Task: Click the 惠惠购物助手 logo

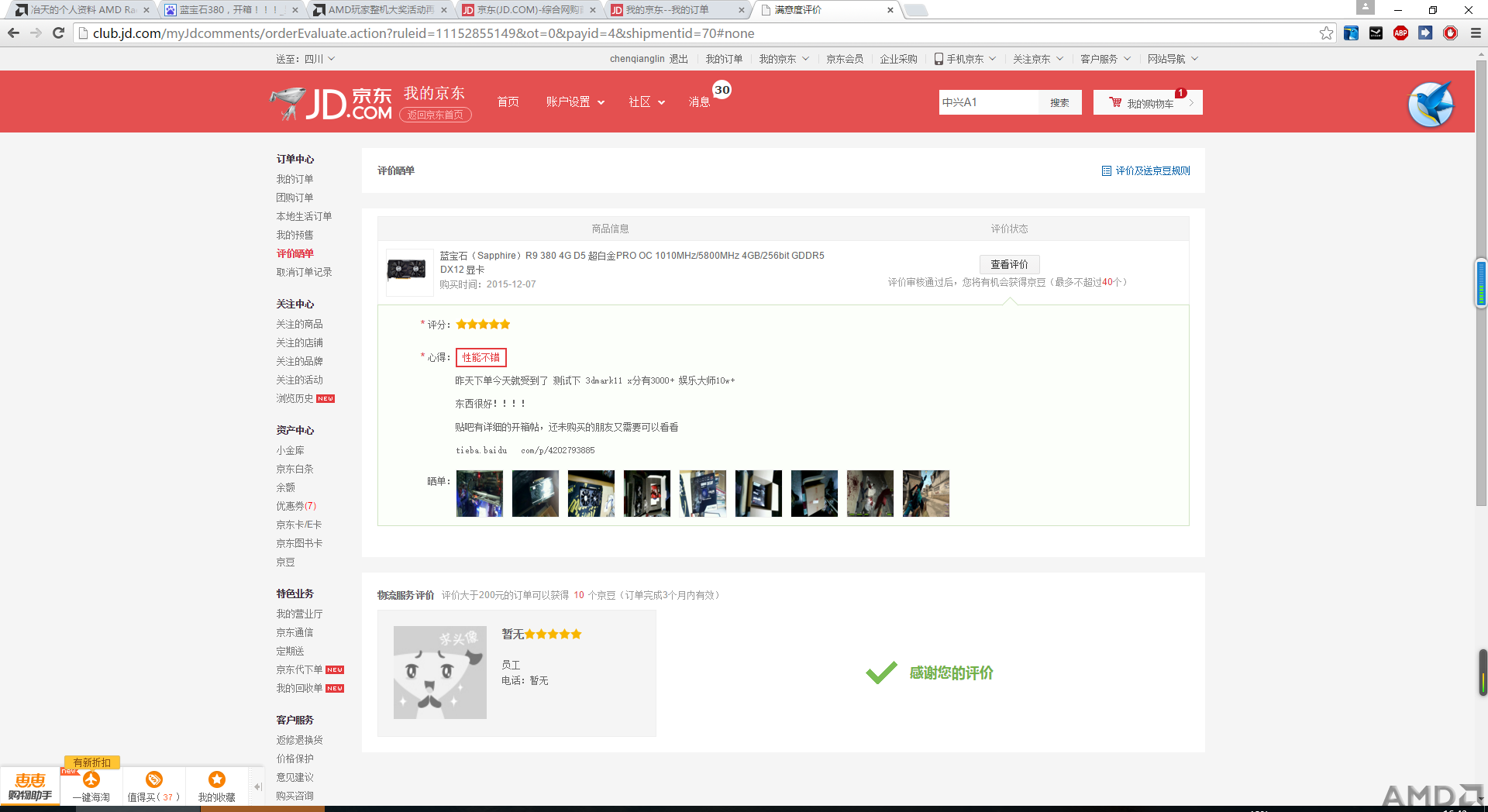Action: (30, 786)
